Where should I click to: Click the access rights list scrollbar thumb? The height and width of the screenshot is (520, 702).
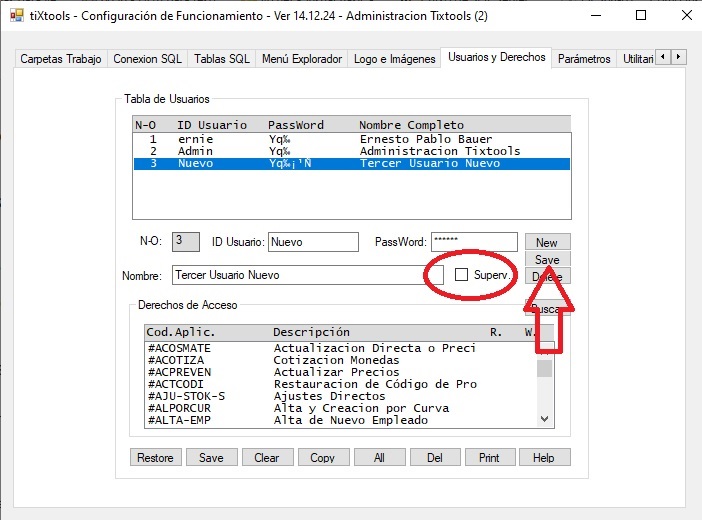tap(544, 368)
